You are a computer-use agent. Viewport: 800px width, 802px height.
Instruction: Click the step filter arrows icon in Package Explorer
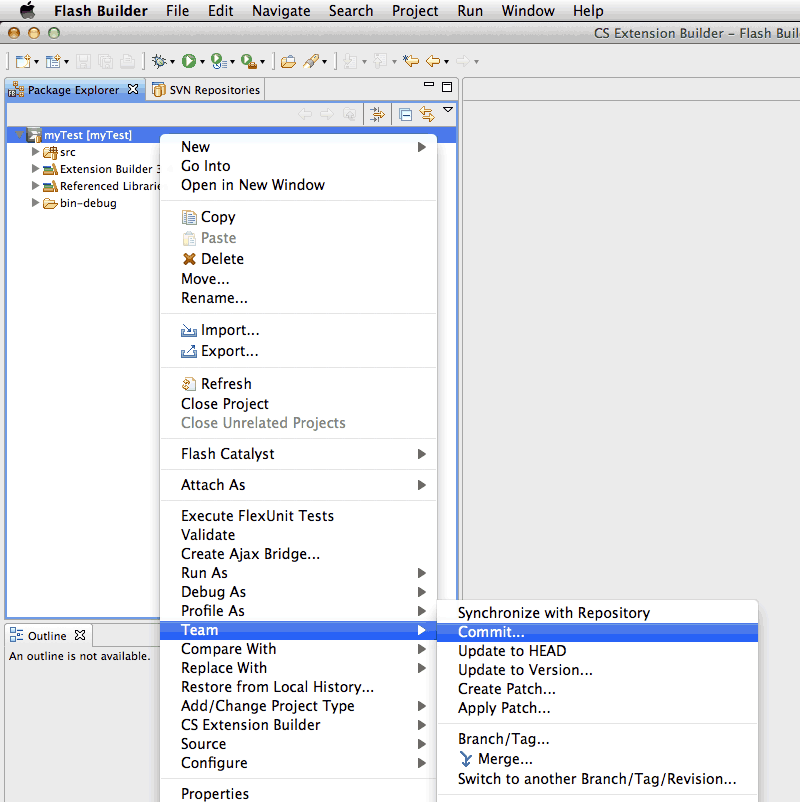coord(377,115)
